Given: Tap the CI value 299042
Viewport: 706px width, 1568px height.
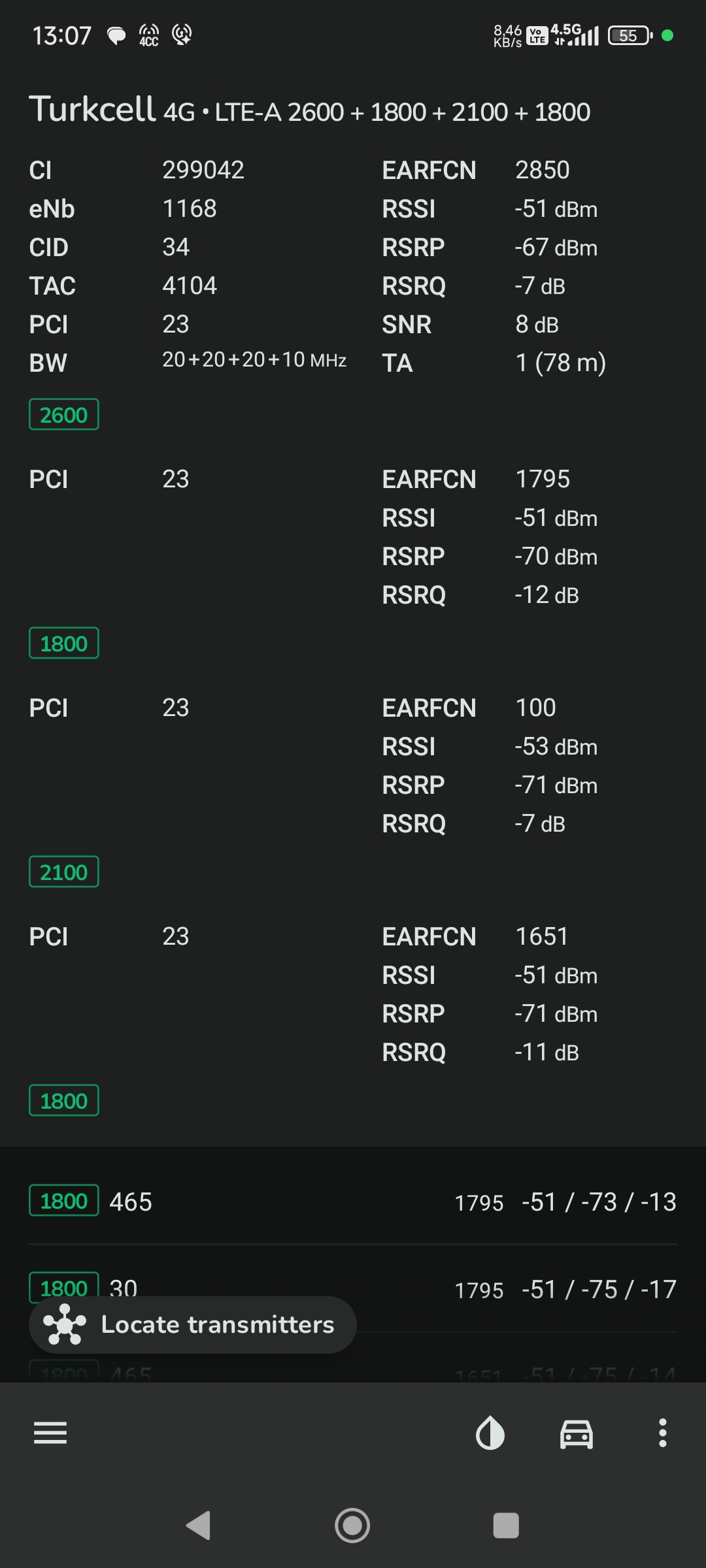Looking at the screenshot, I should [x=203, y=170].
